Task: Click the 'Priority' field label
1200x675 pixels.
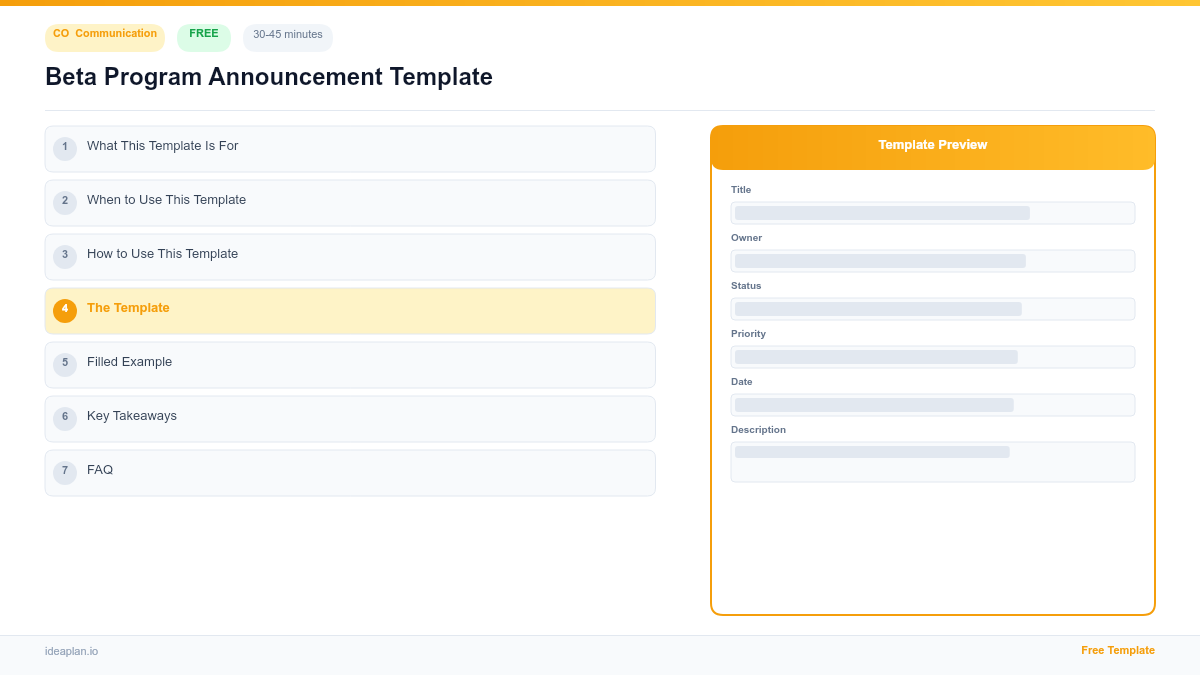Action: point(748,334)
